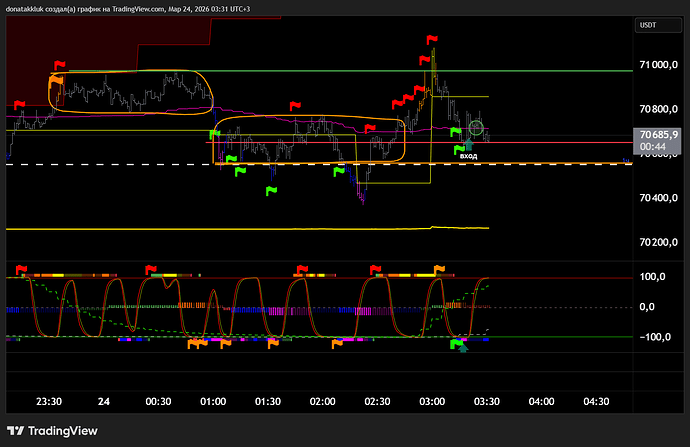Click the 100,0 oscillator scale label

tap(654, 278)
